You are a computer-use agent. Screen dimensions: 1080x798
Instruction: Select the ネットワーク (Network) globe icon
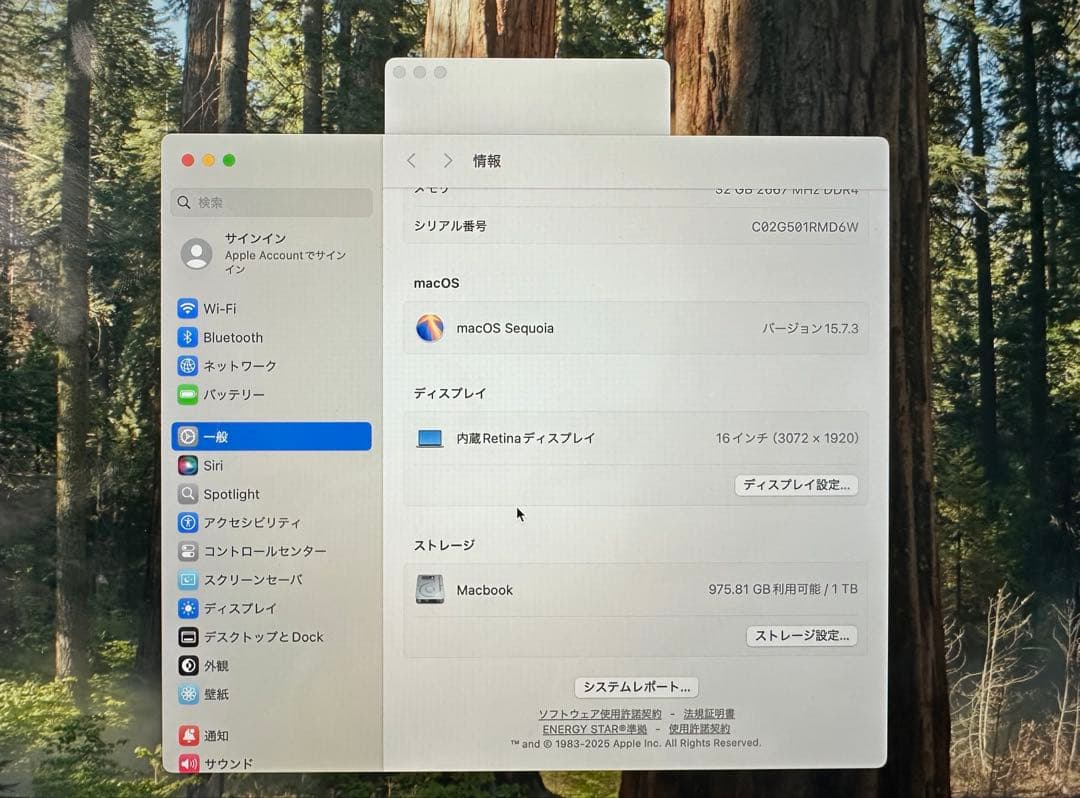(x=190, y=366)
